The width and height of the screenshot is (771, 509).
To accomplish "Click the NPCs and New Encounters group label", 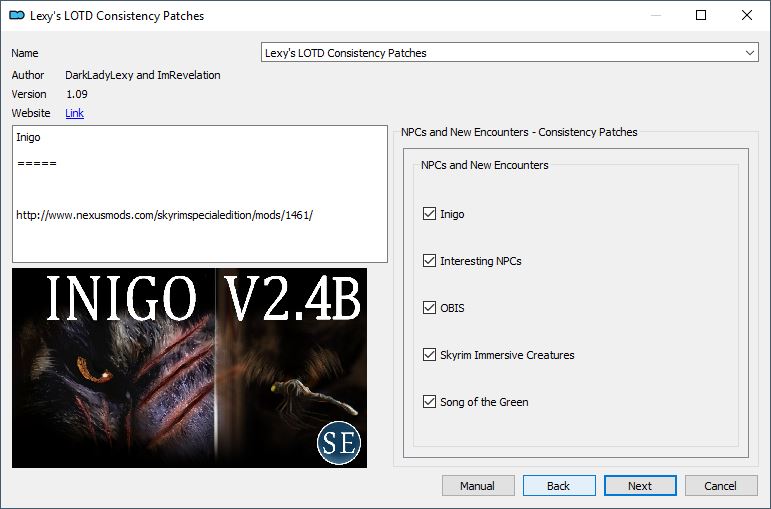I will click(x=484, y=165).
